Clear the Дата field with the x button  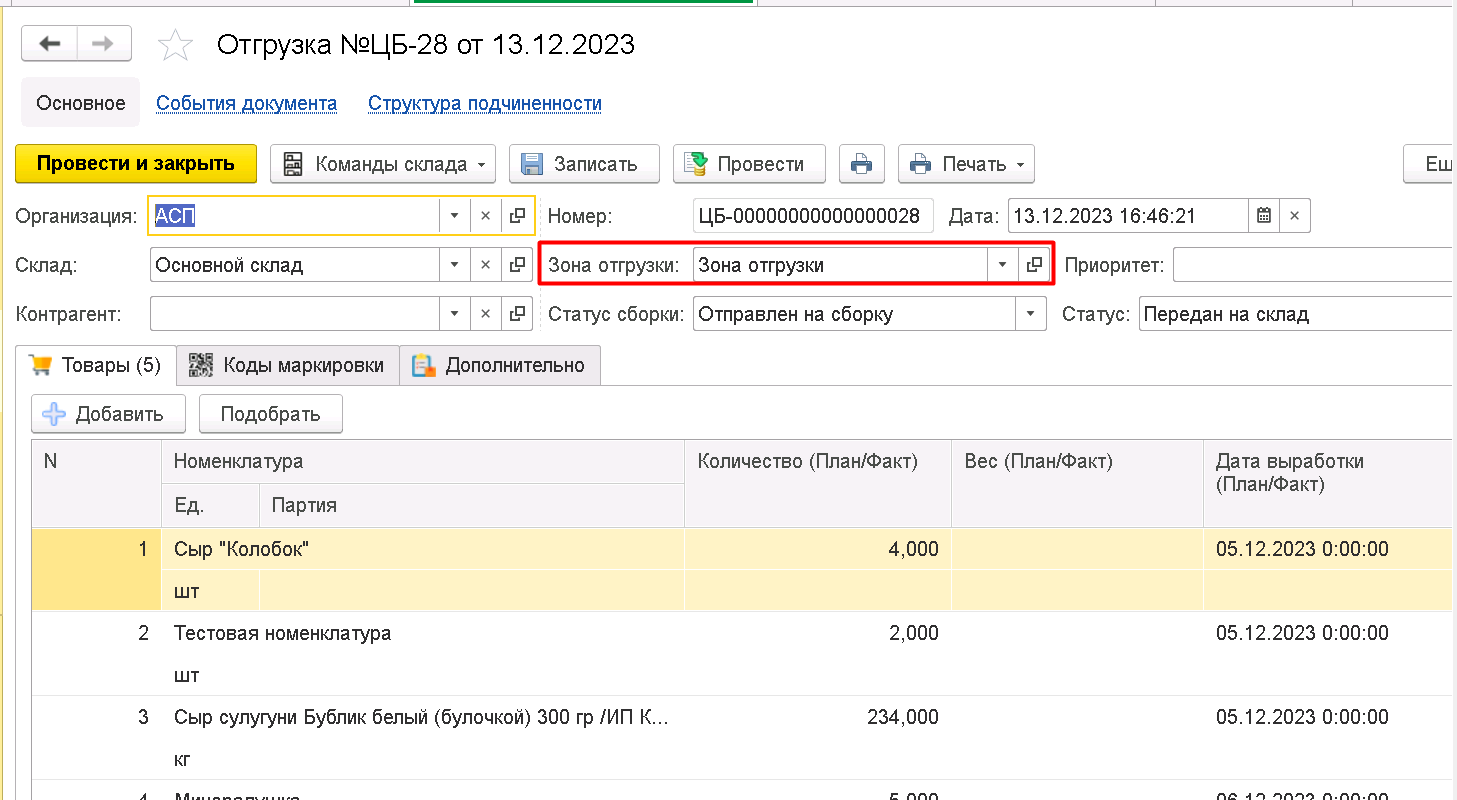1294,215
